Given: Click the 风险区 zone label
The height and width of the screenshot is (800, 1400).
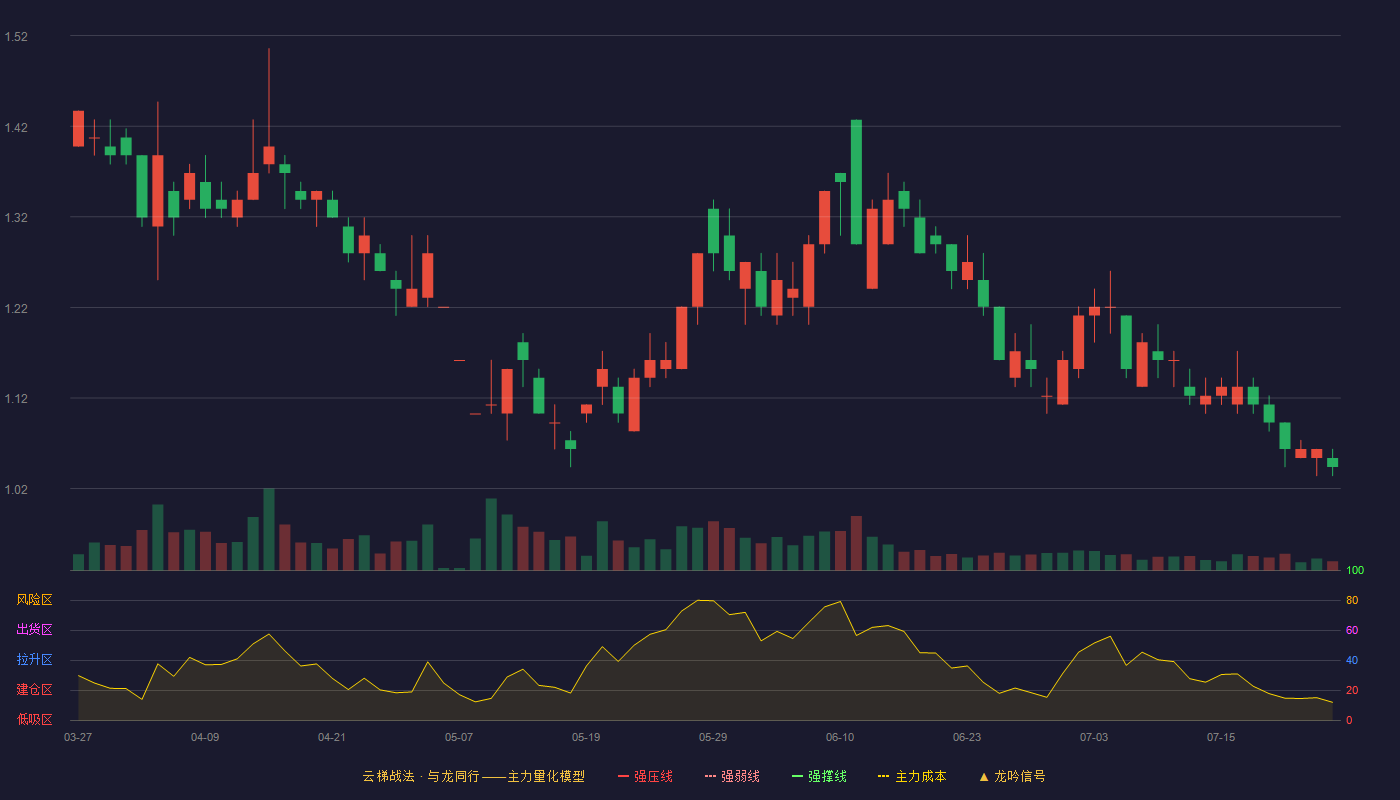Looking at the screenshot, I should [34, 600].
